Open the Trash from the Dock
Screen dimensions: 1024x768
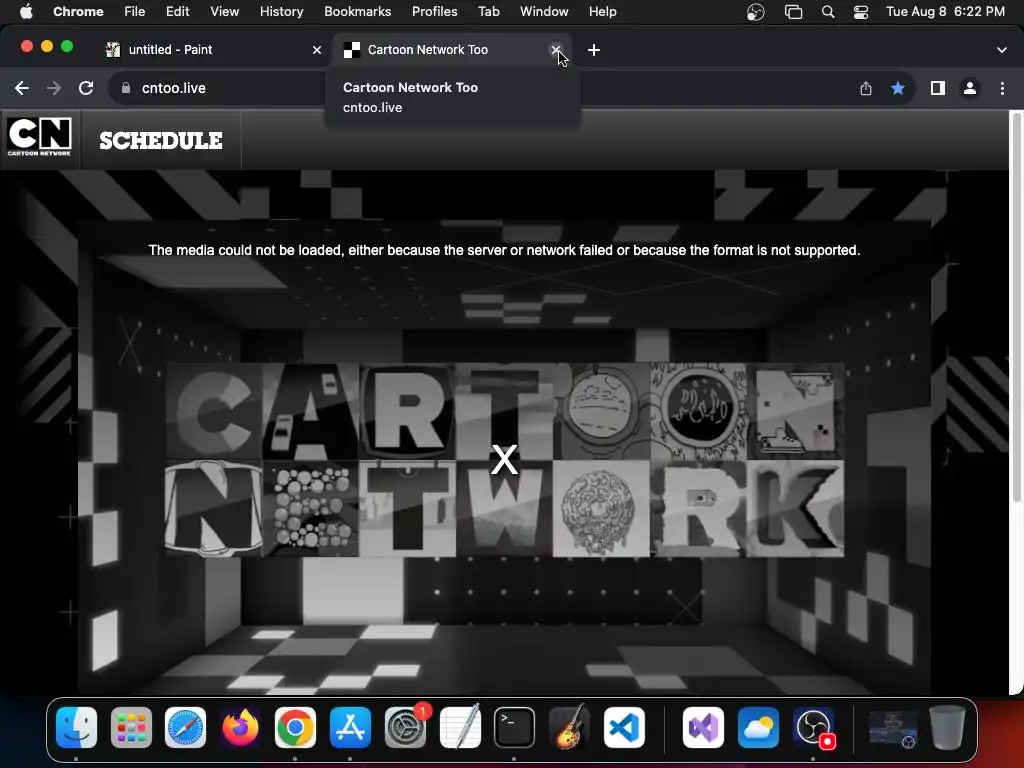tap(947, 728)
